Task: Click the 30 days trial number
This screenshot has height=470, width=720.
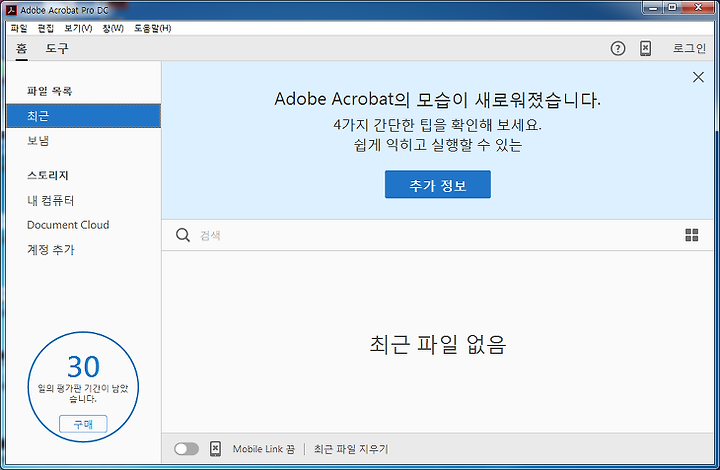Action: (x=83, y=366)
